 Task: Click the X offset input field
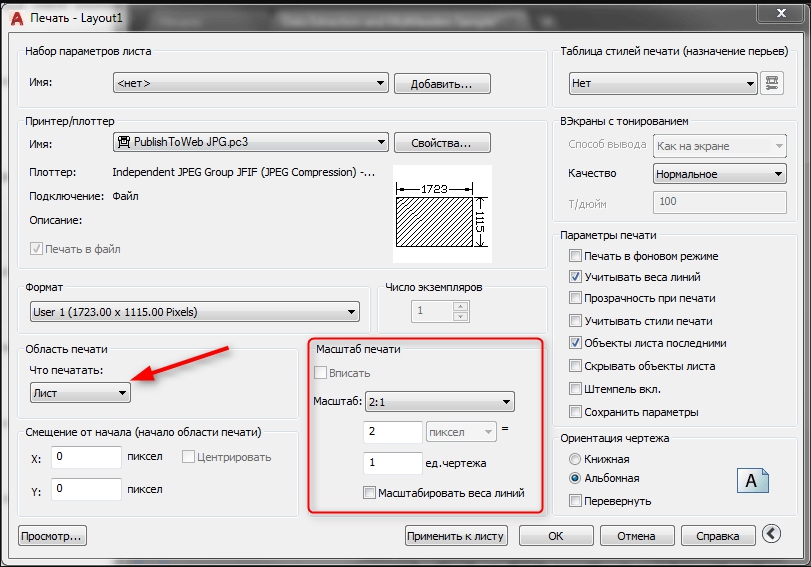tap(86, 457)
